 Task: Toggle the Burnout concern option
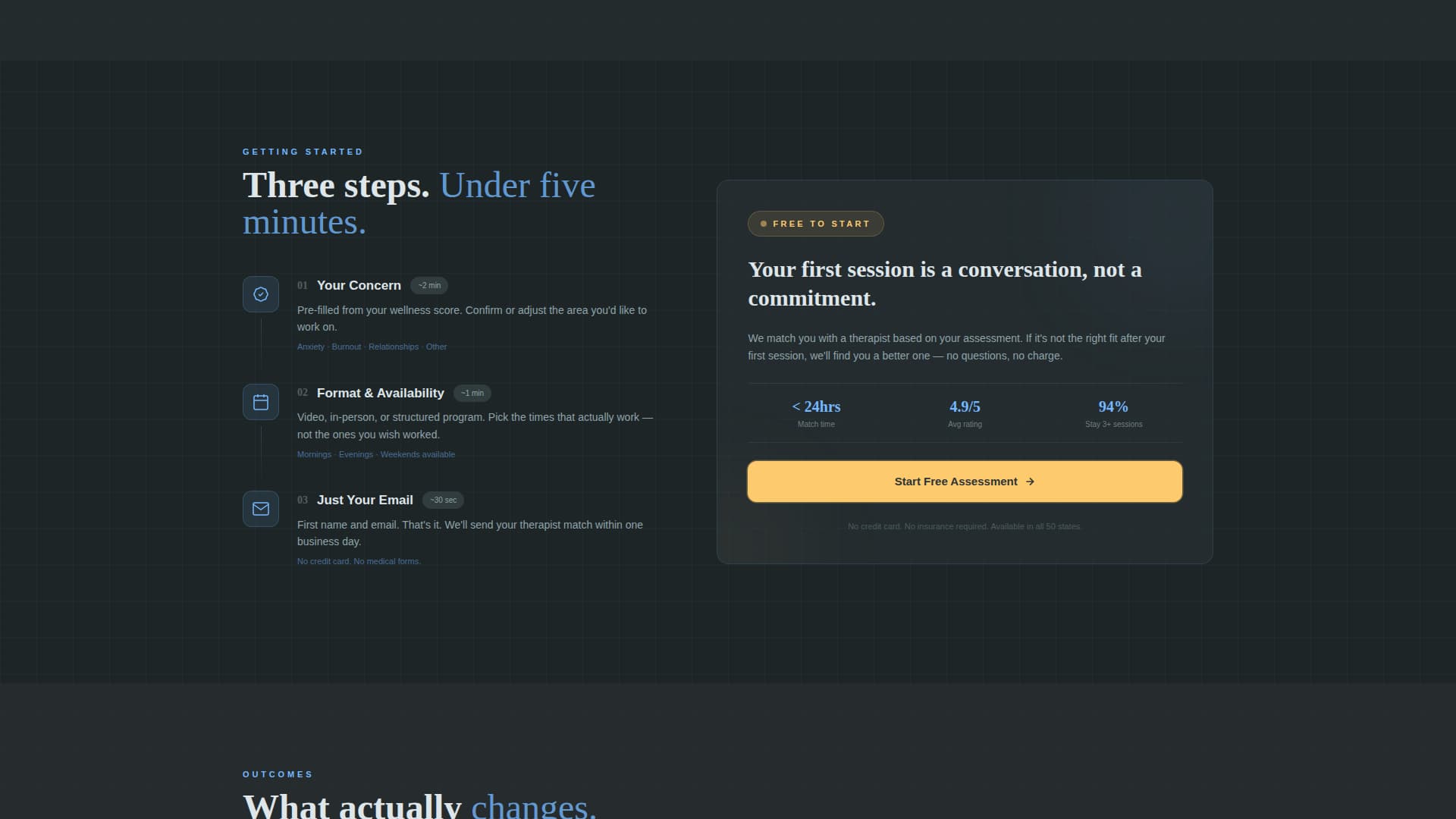click(347, 347)
